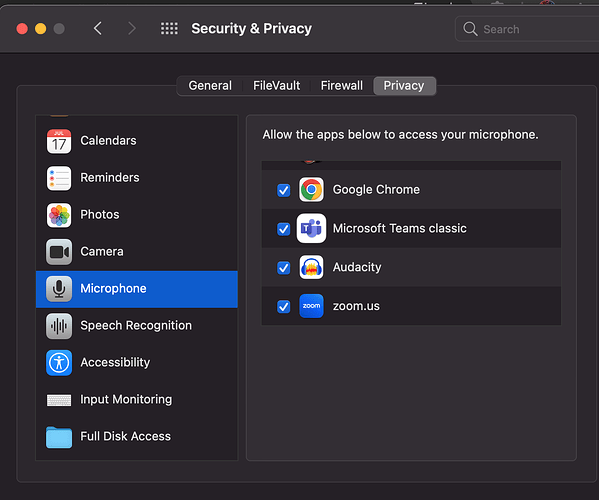Open the Firewall tab

pyautogui.click(x=342, y=86)
